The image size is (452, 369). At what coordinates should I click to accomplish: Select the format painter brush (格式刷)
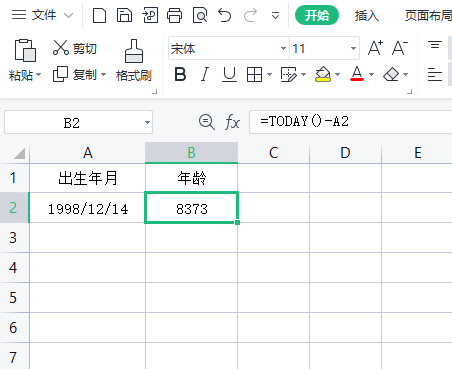pos(134,61)
